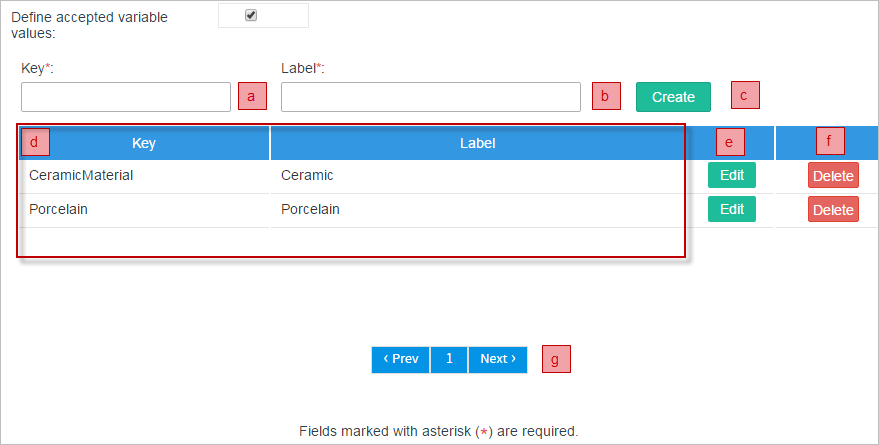Click the red annotation marker 'g'
Viewport: 879px width, 445px height.
pos(556,359)
